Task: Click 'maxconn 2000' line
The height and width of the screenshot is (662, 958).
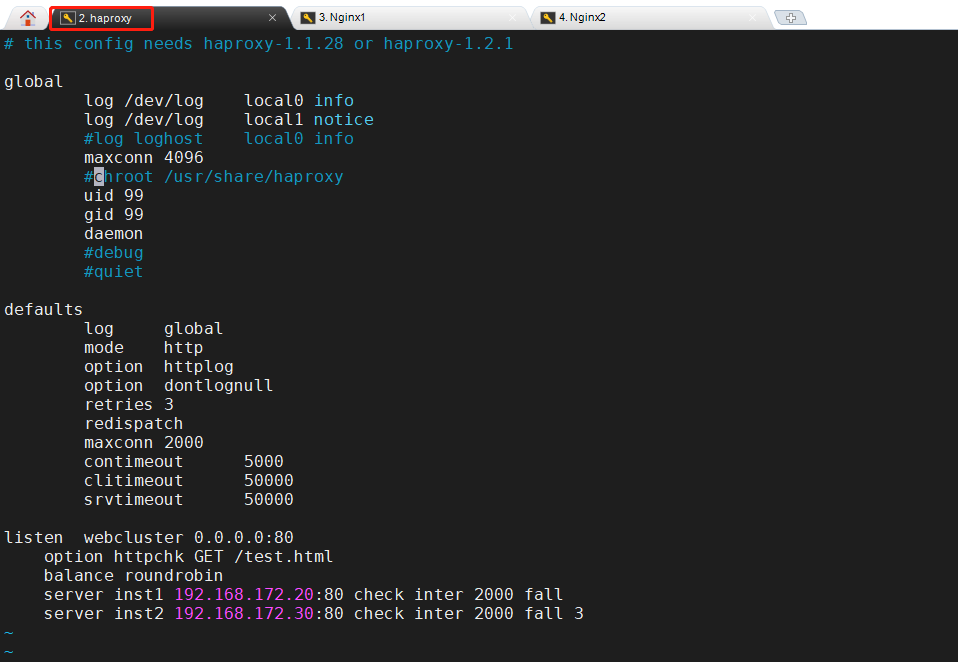Action: (144, 443)
